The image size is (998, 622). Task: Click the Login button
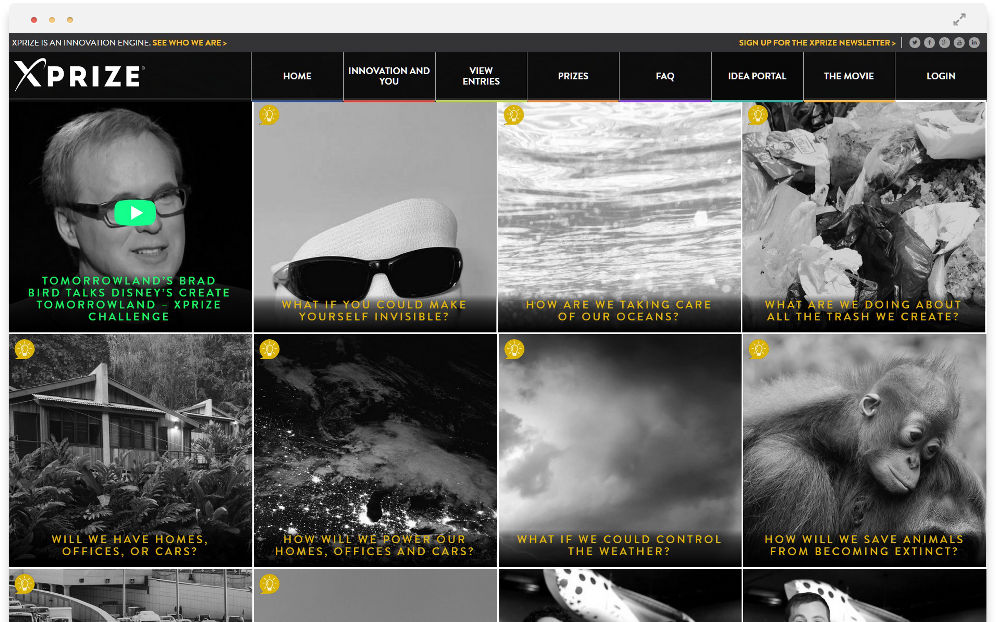pos(940,76)
